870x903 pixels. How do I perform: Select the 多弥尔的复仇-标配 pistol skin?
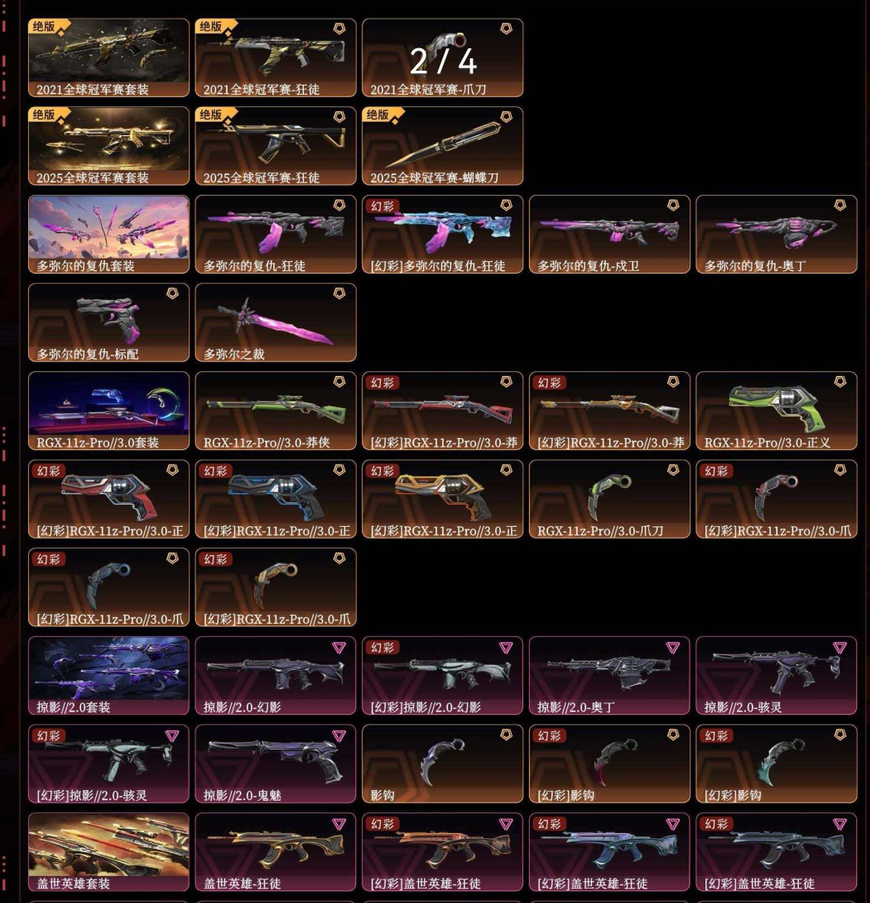tap(109, 322)
